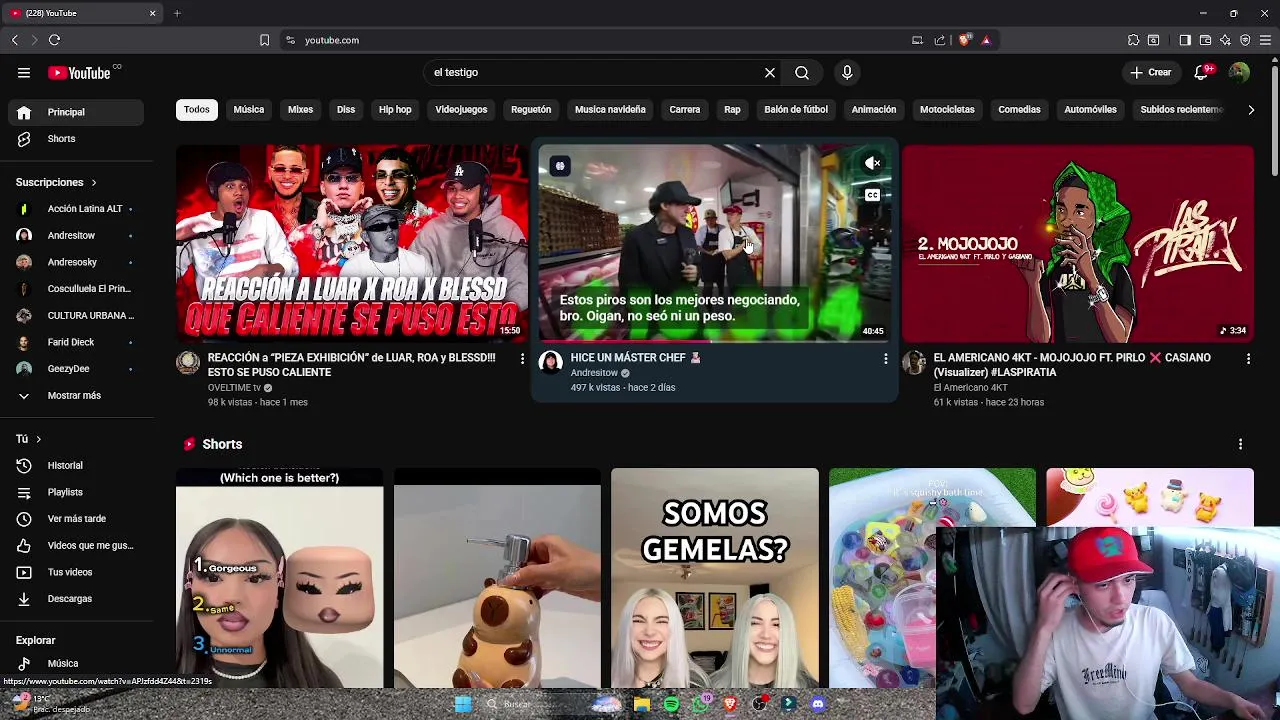Open options menu for the OVELTIME reaction video

point(522,358)
